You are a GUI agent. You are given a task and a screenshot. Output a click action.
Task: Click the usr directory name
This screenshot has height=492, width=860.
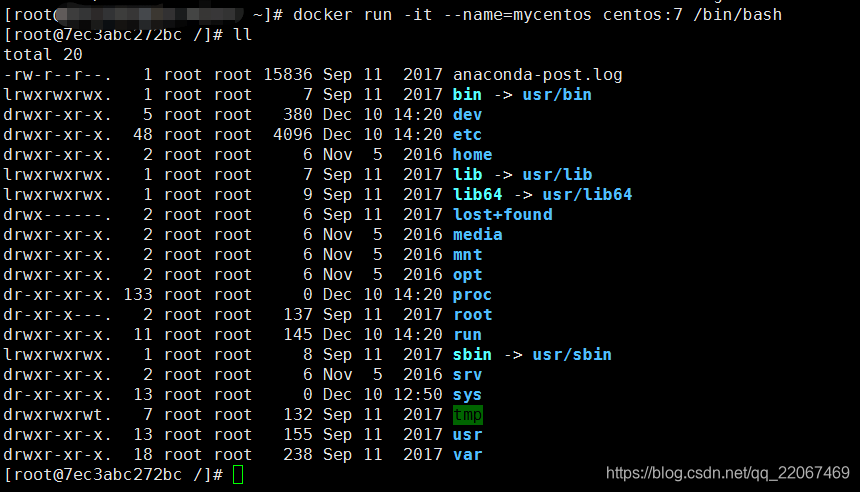coord(467,435)
